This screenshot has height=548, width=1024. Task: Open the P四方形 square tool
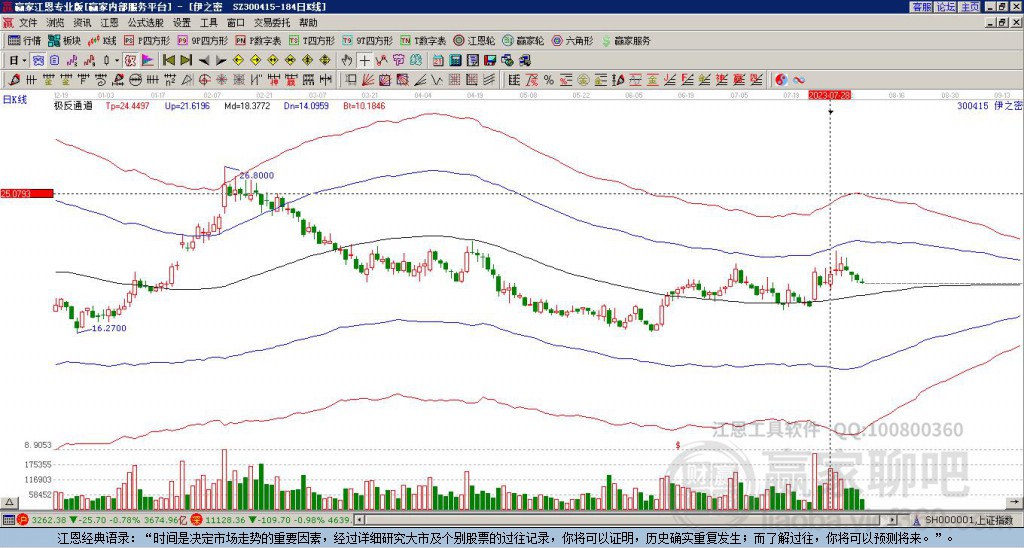147,40
